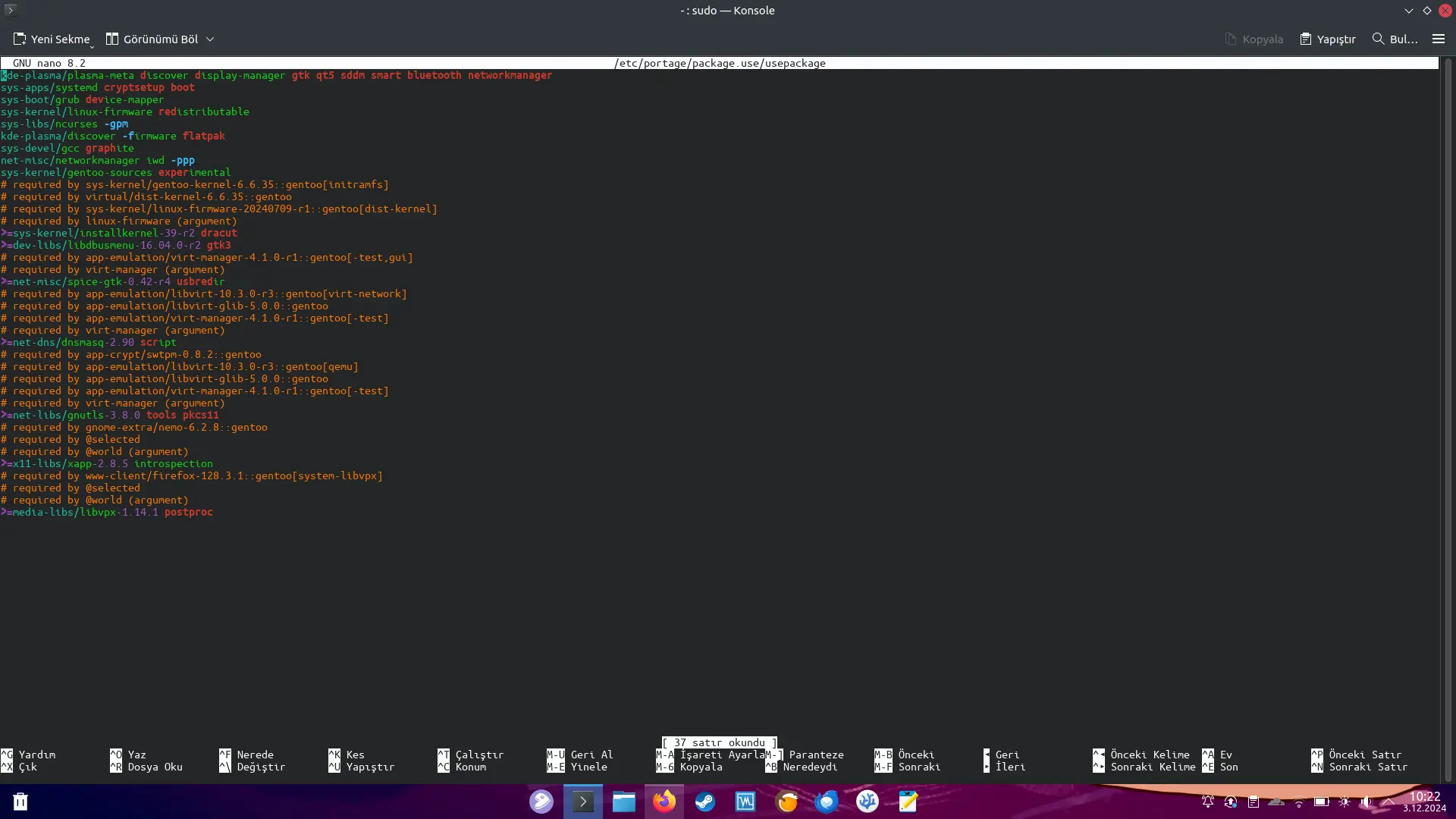Click the Kopyala copy button

[1254, 39]
